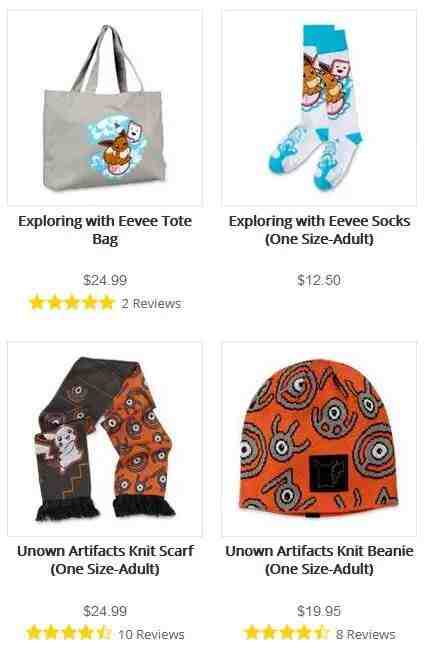429x662 pixels.
Task: Click the scarf $24.99 price
Action: (x=105, y=610)
